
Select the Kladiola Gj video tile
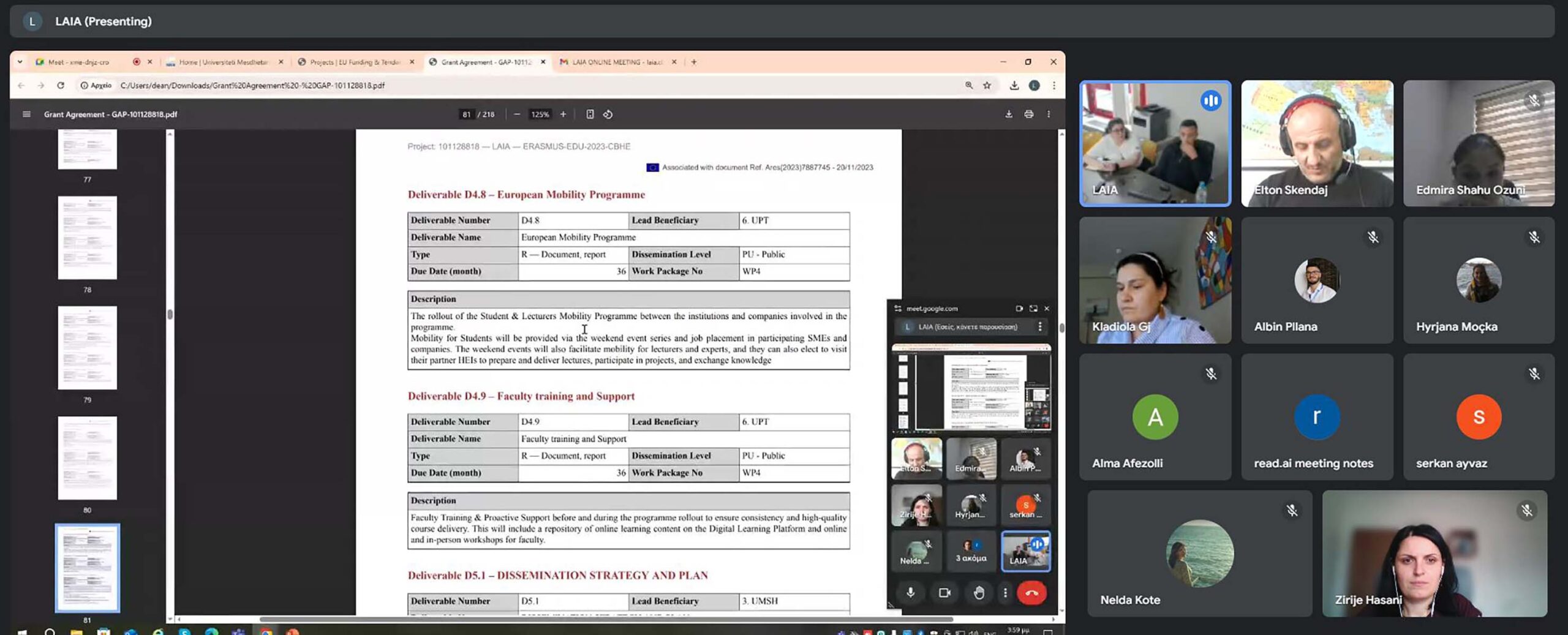(1155, 280)
